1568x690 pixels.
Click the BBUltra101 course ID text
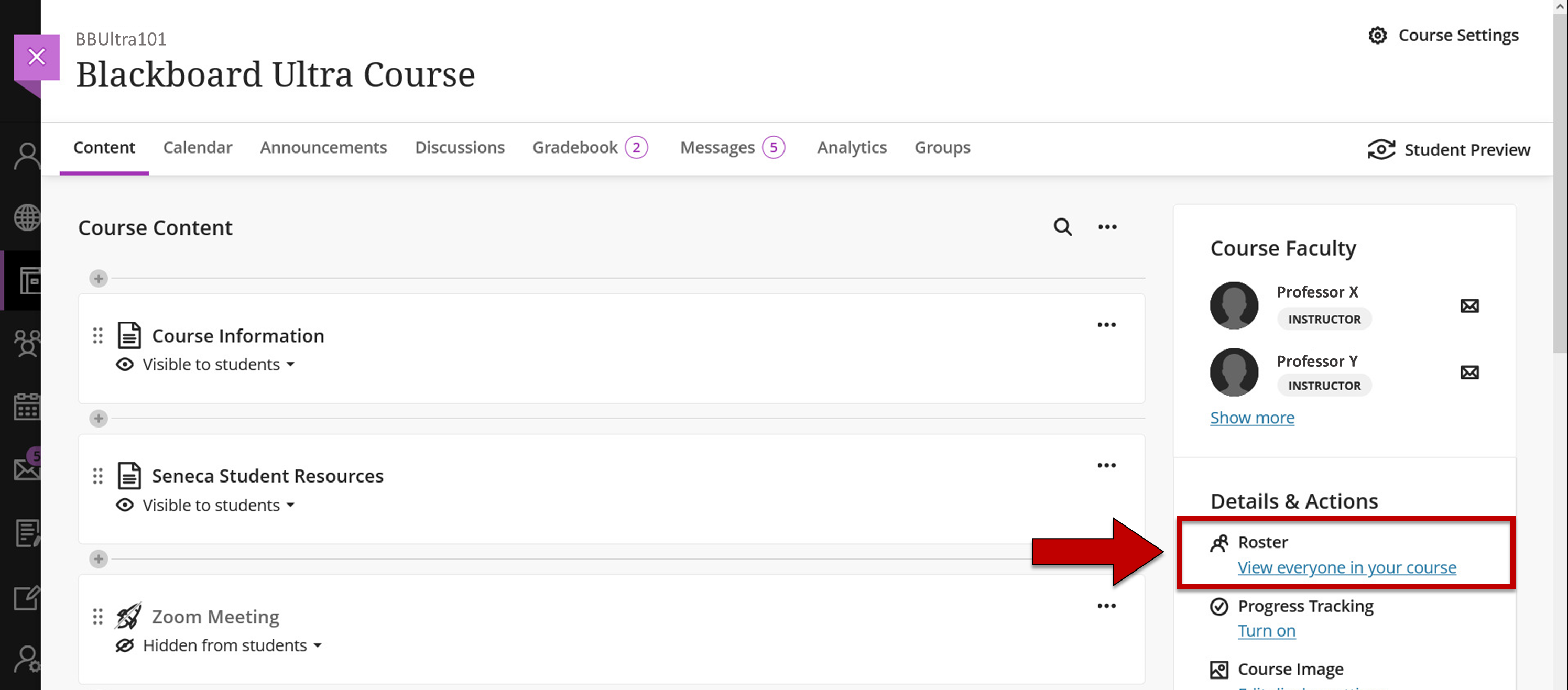pos(121,39)
